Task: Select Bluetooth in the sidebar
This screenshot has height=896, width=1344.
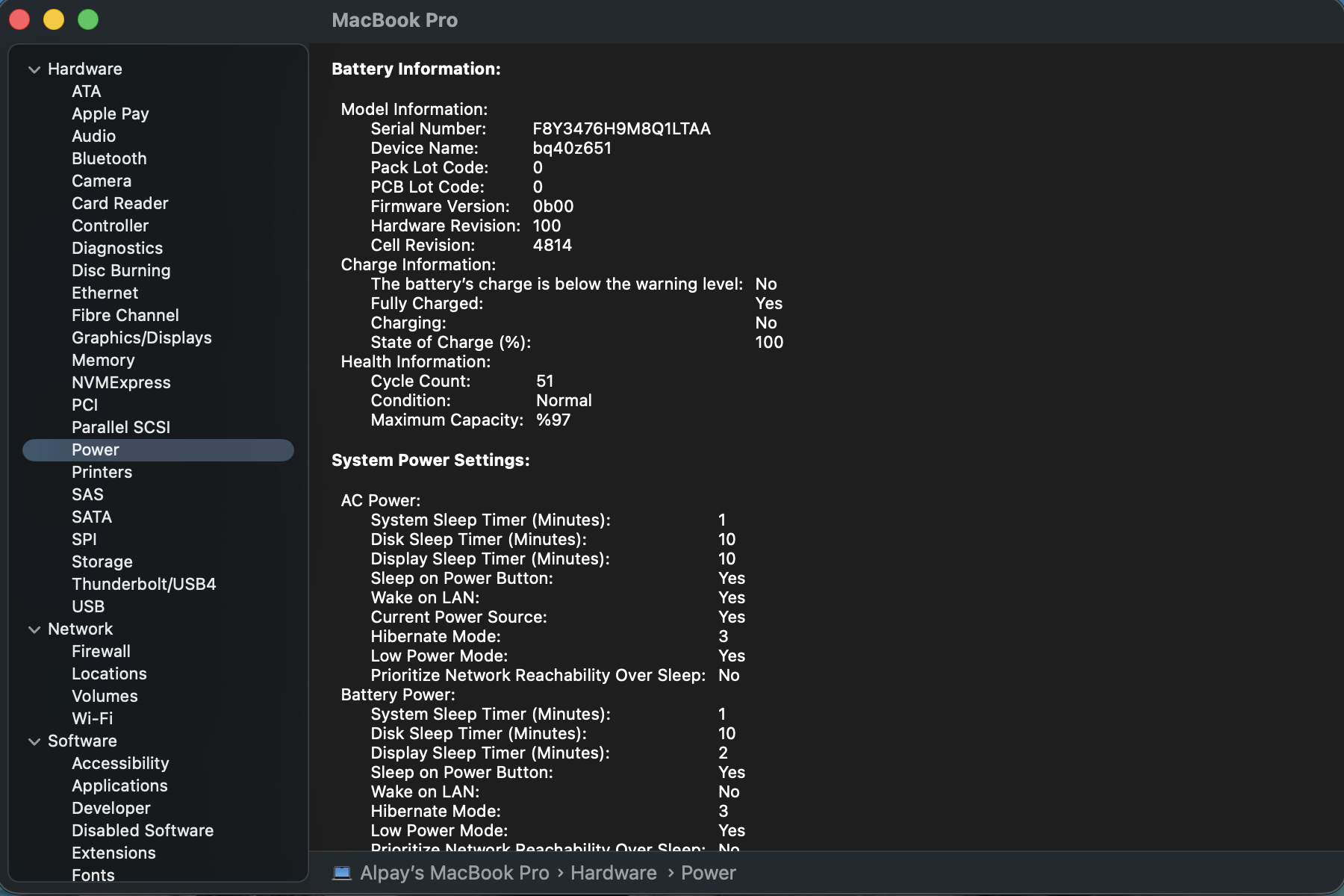Action: pos(109,158)
